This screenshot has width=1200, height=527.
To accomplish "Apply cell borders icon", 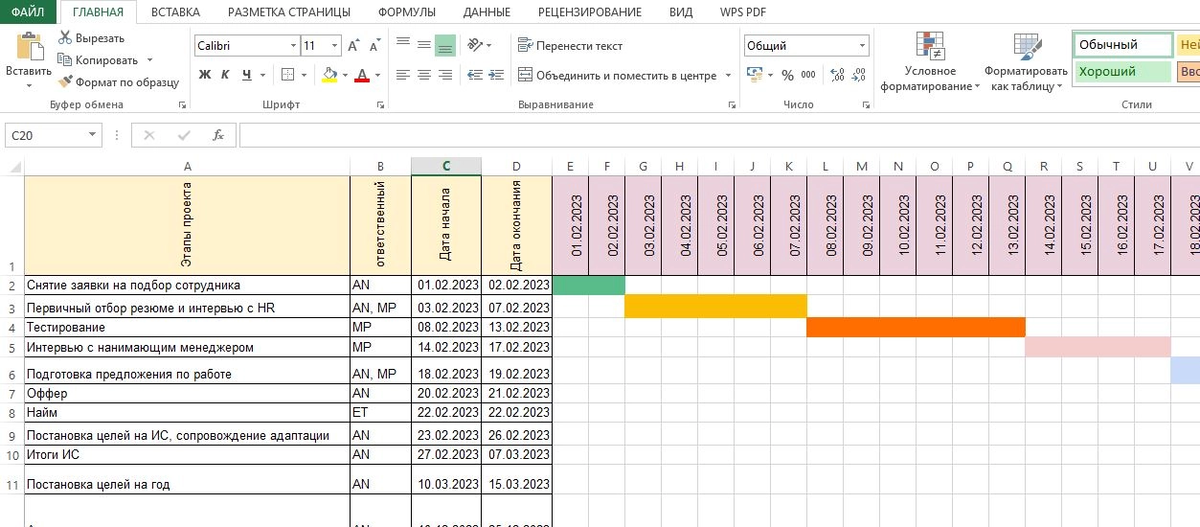I will tap(288, 75).
